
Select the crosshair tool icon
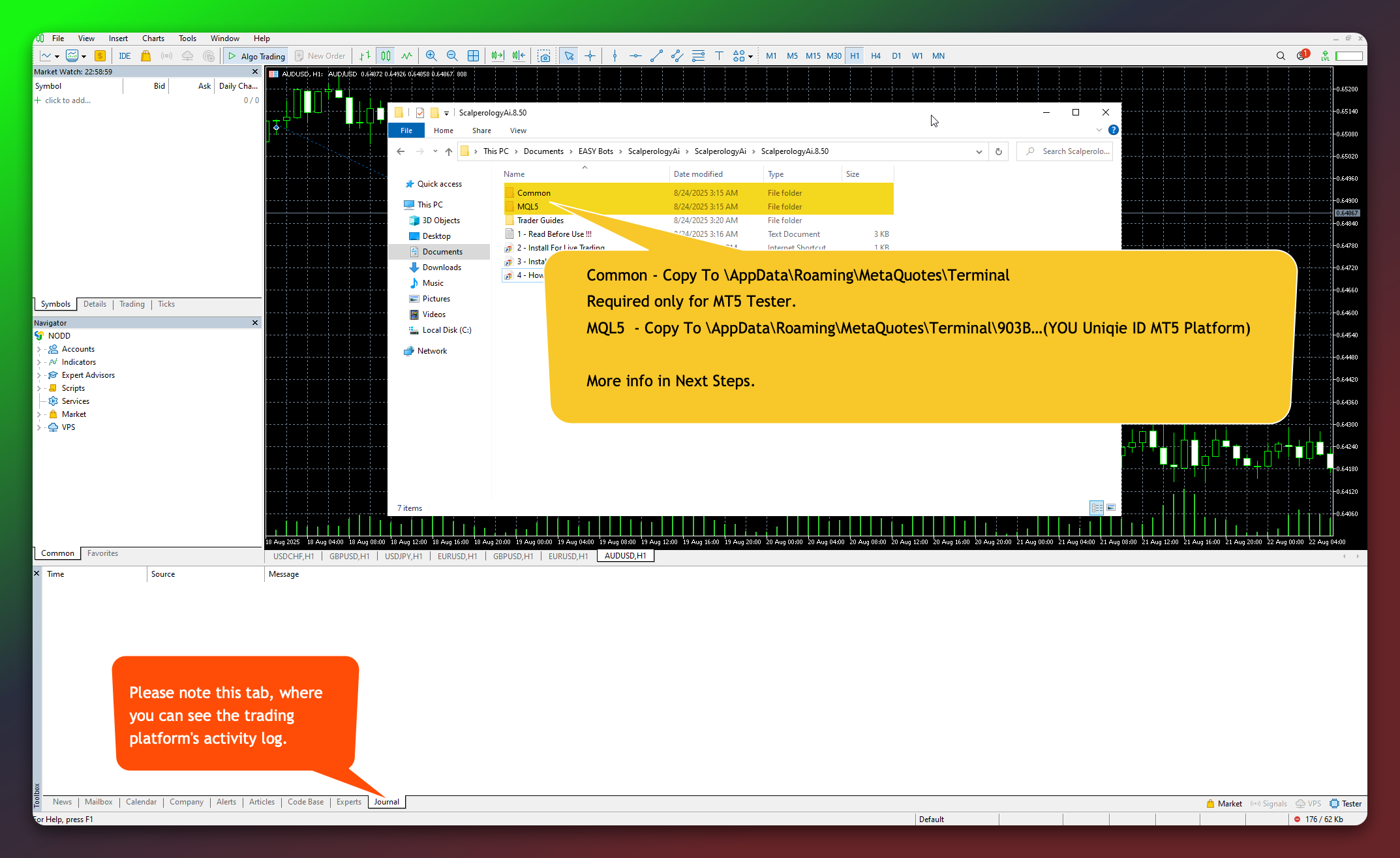pyautogui.click(x=590, y=56)
